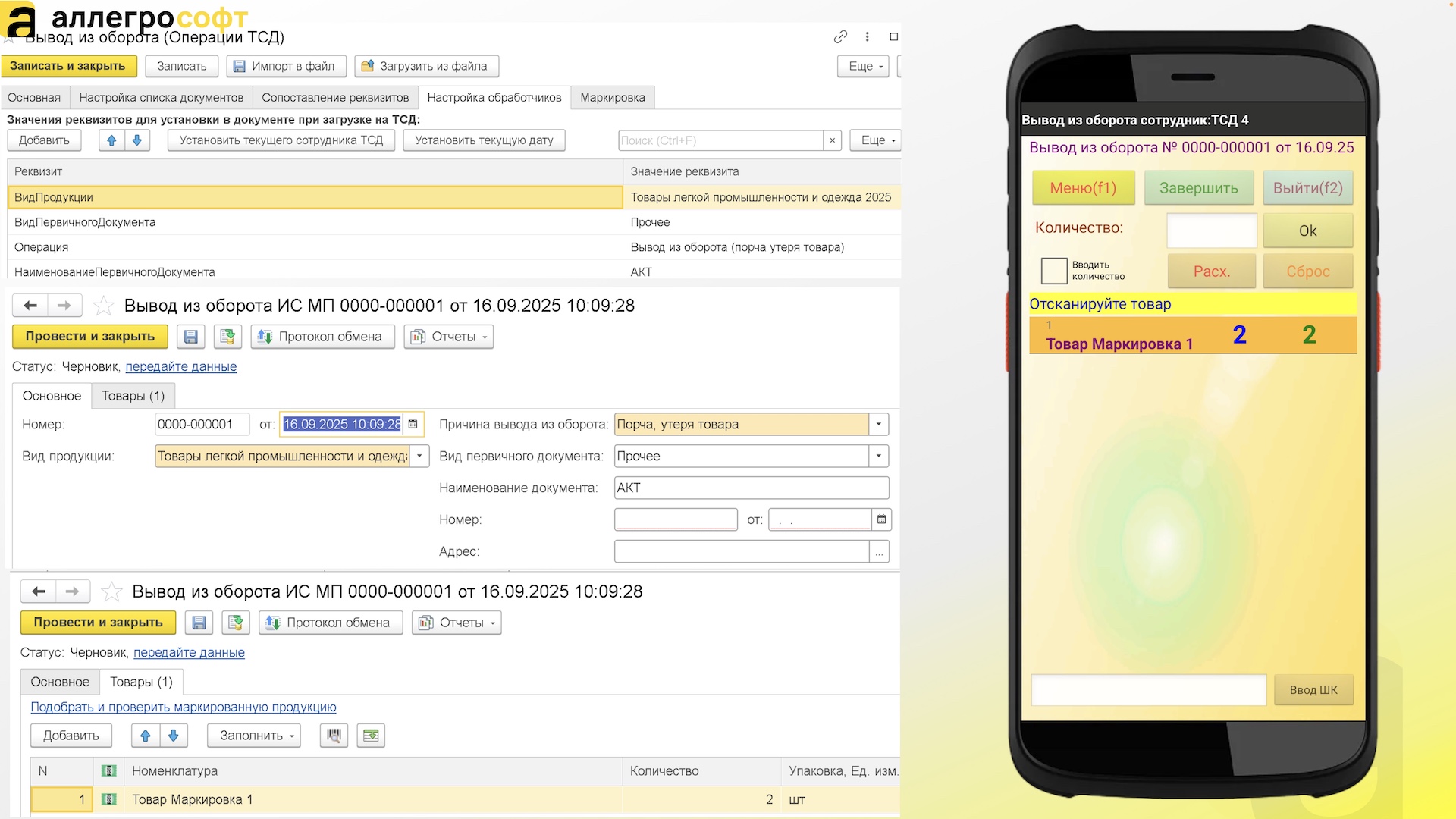The image size is (1456, 819).
Task: Open Отчеты dropdown in middle window
Action: click(449, 337)
